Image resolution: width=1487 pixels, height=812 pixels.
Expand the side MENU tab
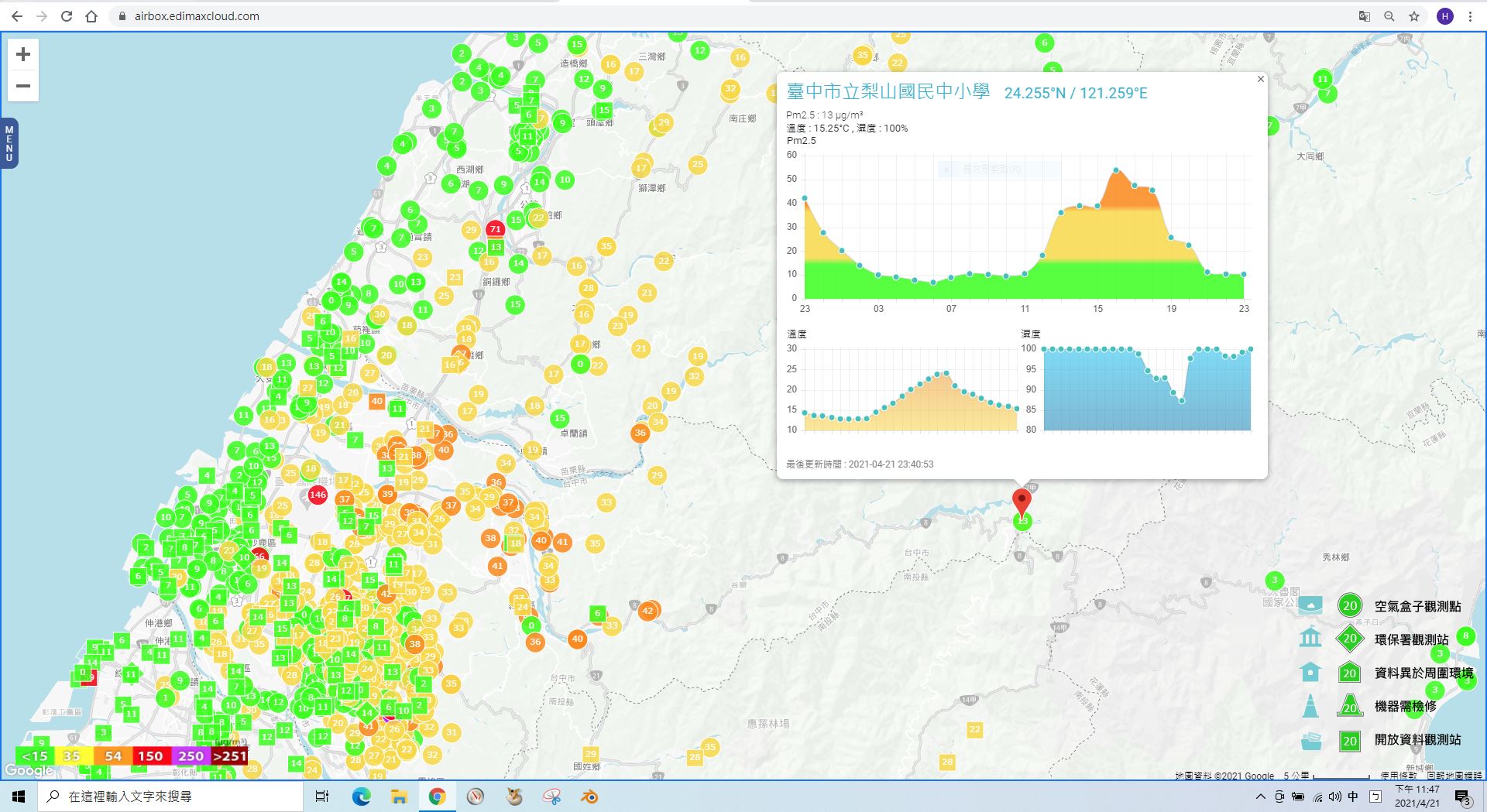[x=9, y=143]
